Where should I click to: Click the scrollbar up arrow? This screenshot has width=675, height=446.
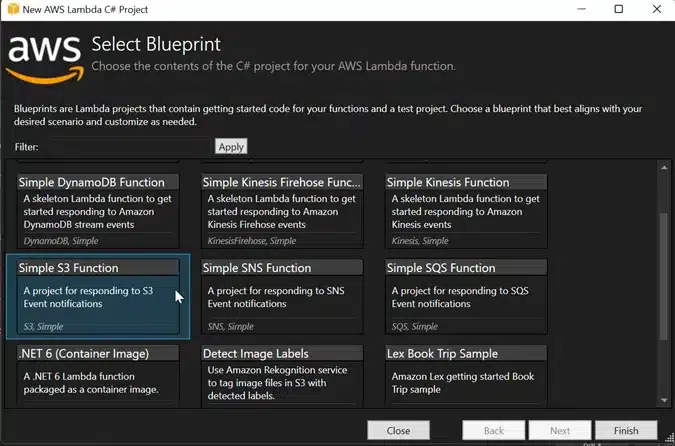664,167
